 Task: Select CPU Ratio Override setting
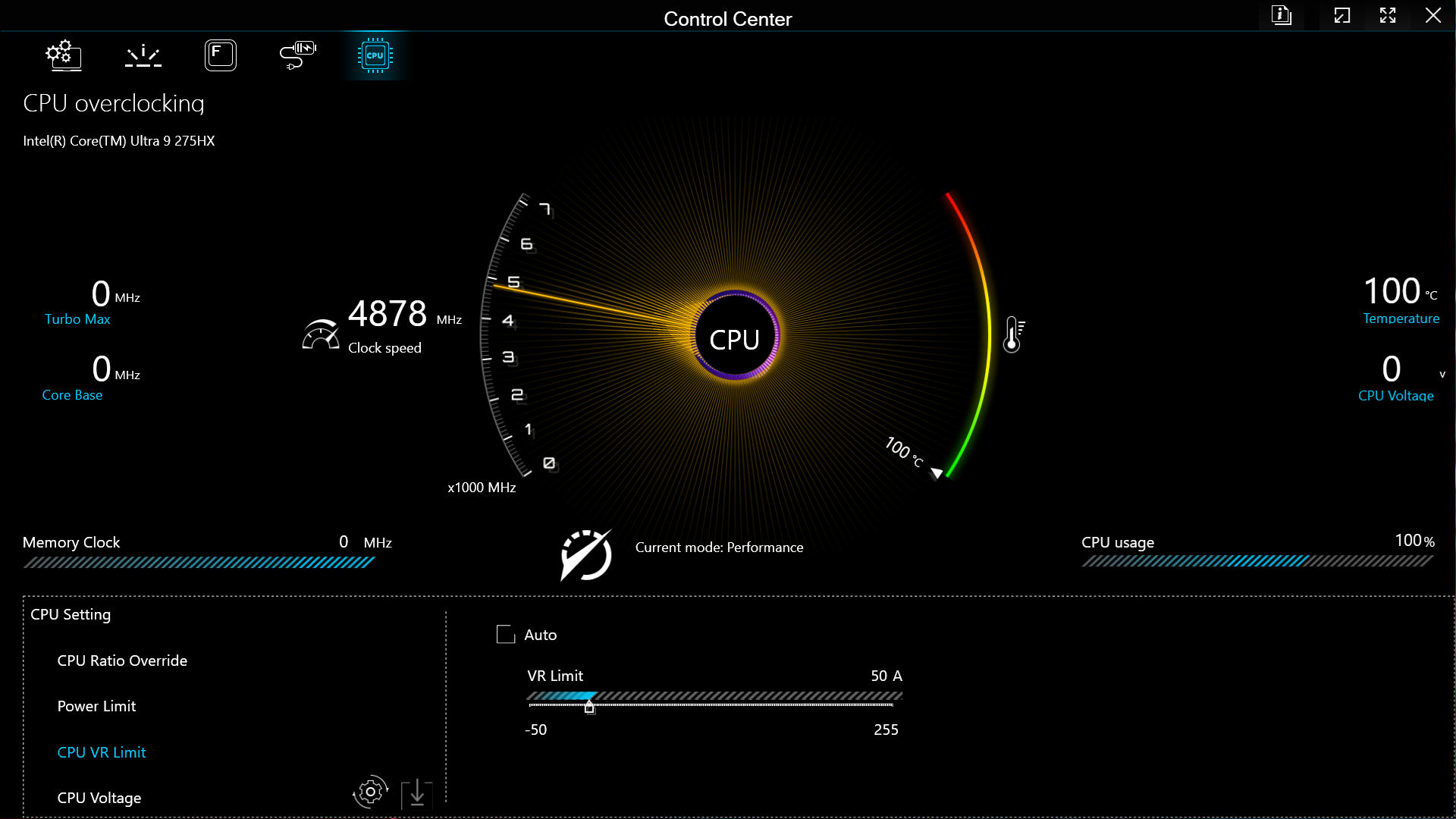122,661
